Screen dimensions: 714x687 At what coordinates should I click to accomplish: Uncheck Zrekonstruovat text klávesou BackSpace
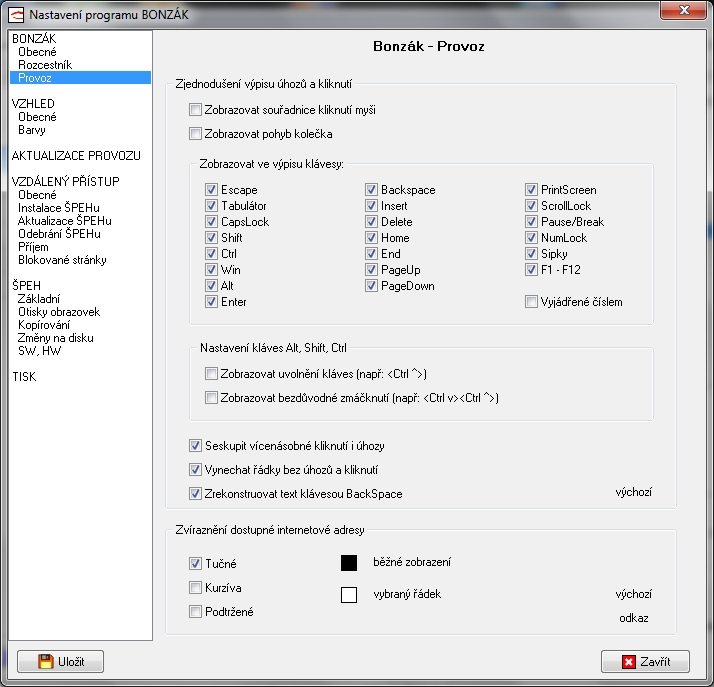pos(195,494)
